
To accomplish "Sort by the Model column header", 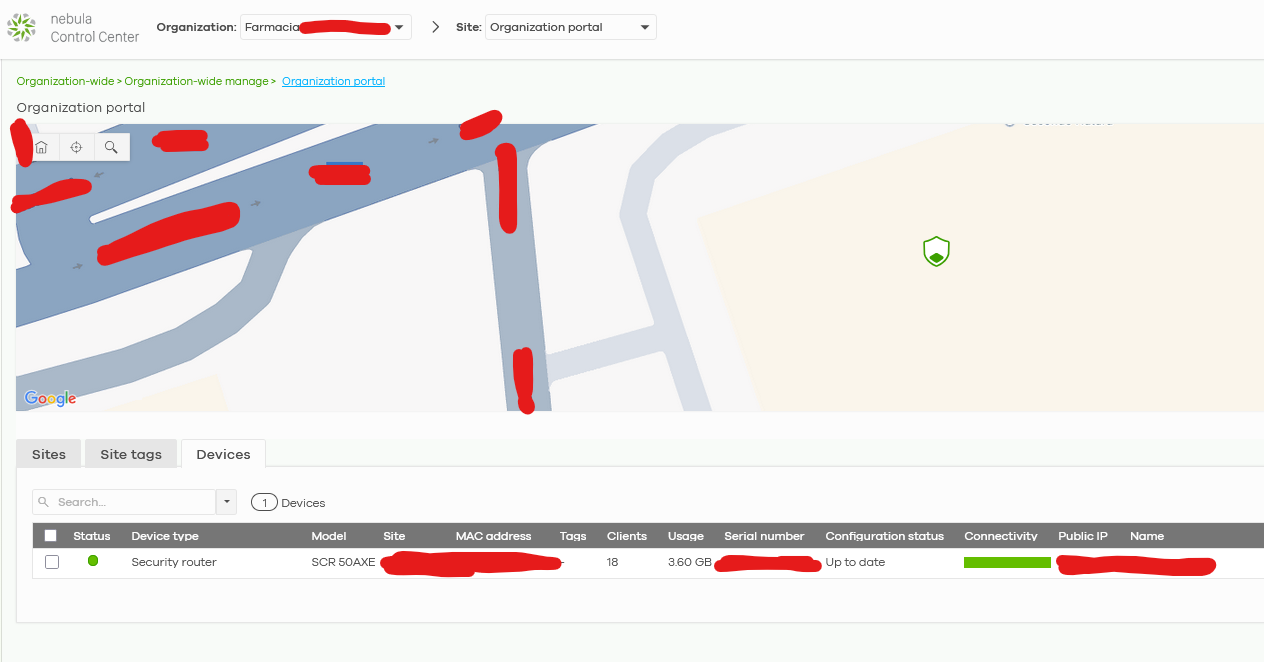I will coord(329,536).
